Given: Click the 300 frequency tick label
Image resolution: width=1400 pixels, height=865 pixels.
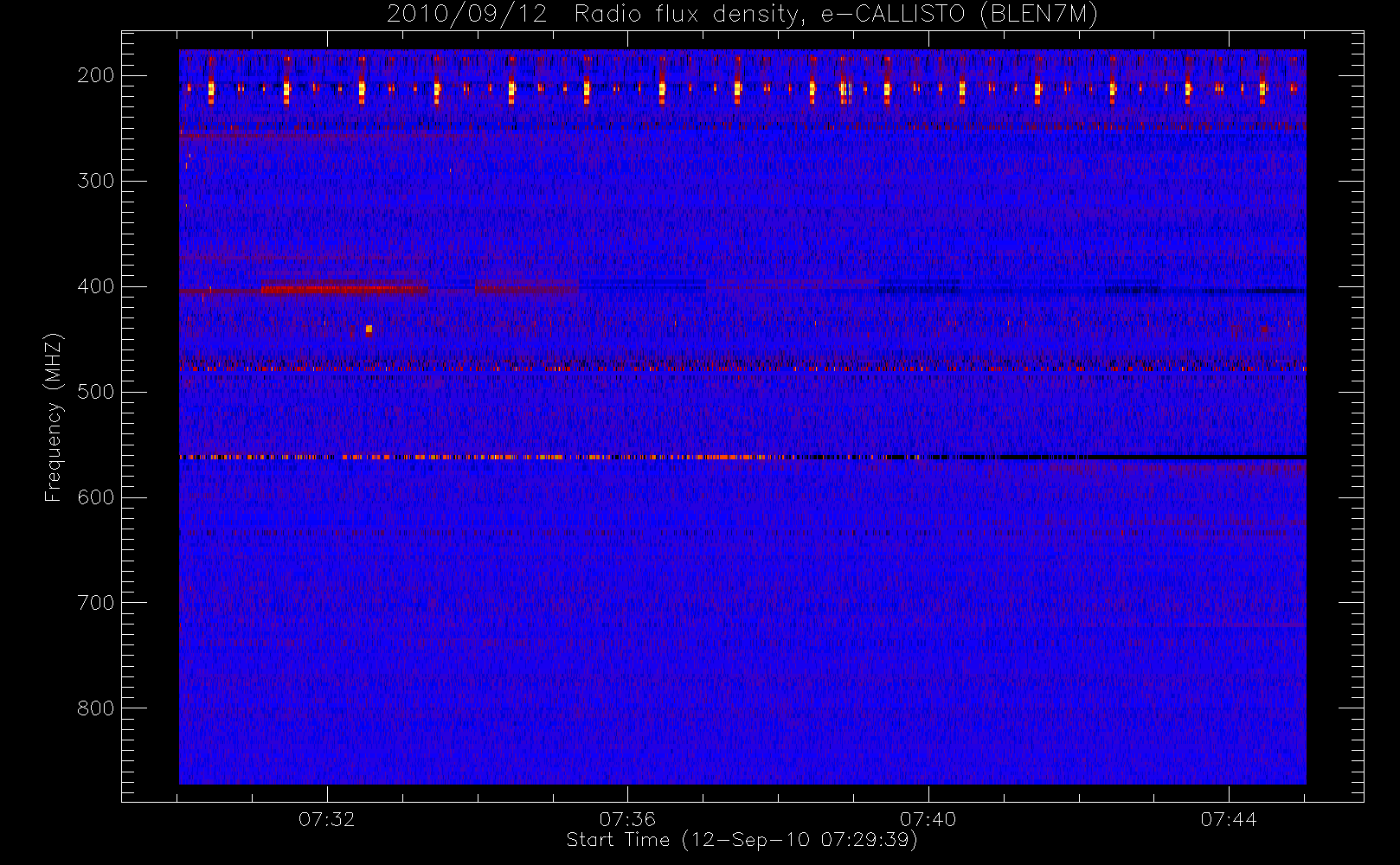Looking at the screenshot, I should coord(96,181).
